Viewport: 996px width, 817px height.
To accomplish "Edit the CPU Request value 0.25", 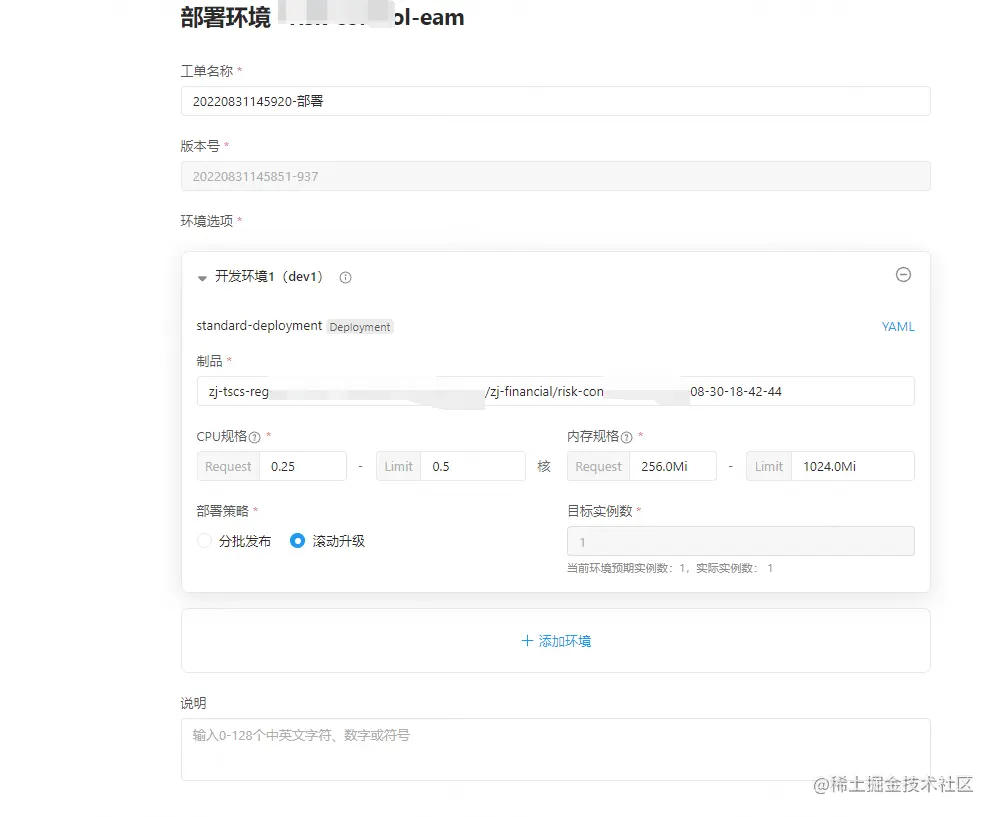I will pyautogui.click(x=304, y=466).
